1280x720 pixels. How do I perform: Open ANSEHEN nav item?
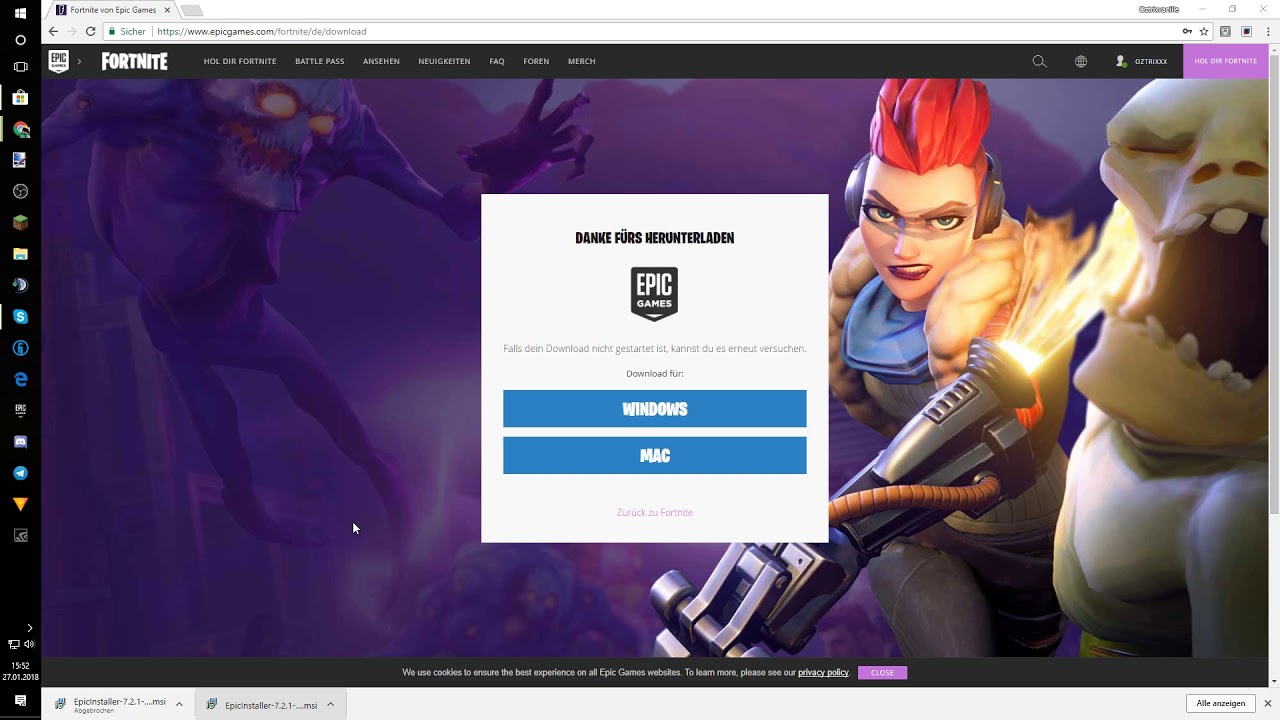coord(381,61)
